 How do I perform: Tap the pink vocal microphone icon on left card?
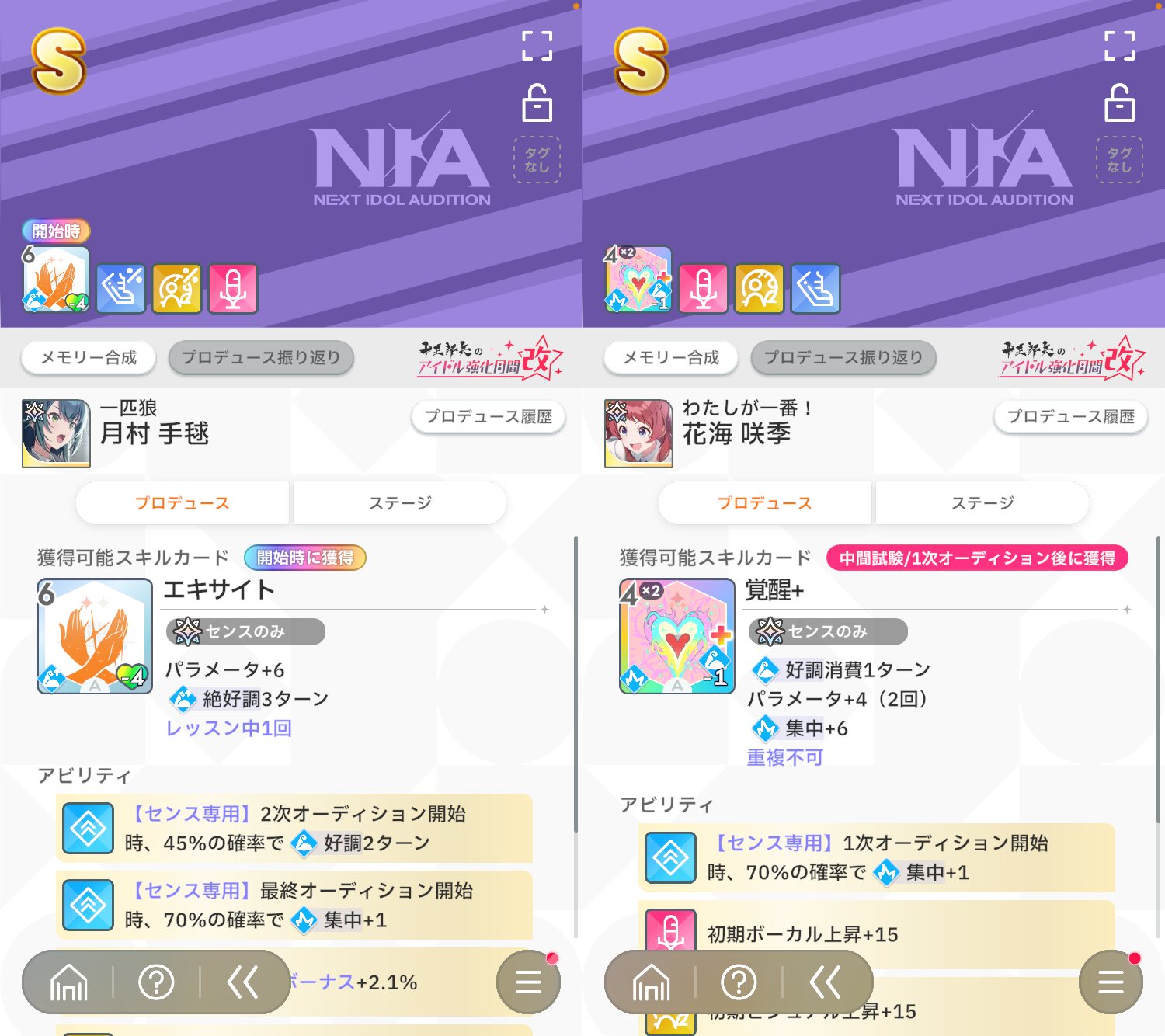pyautogui.click(x=233, y=289)
